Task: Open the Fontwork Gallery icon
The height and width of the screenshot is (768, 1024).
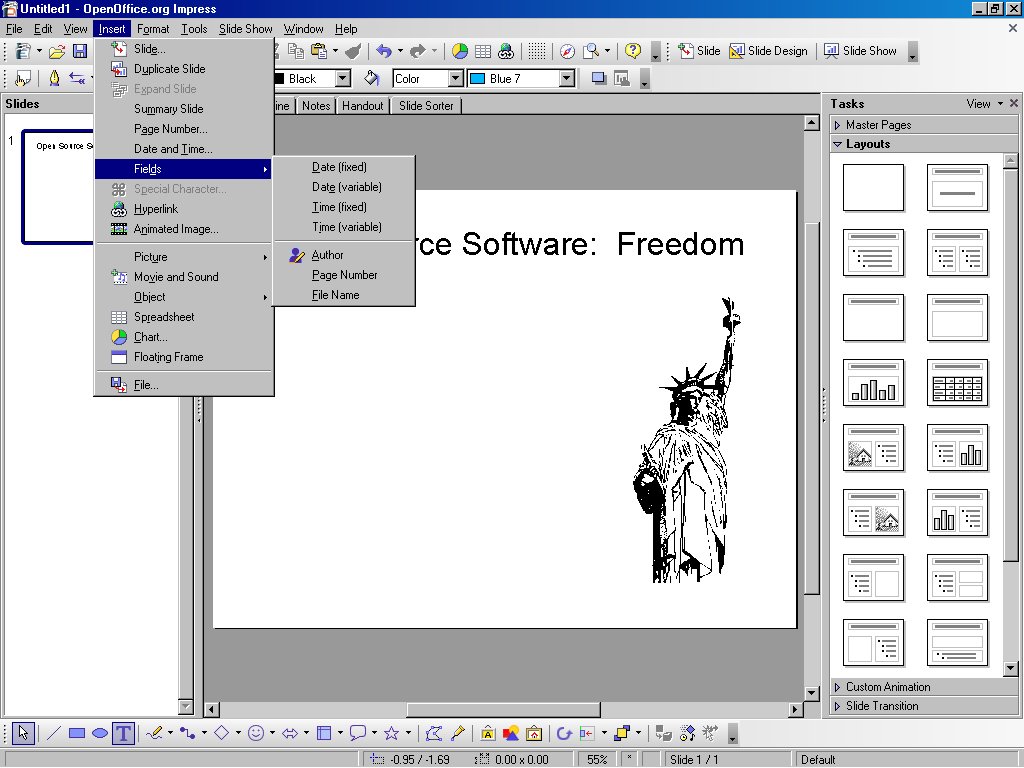Action: [x=487, y=733]
